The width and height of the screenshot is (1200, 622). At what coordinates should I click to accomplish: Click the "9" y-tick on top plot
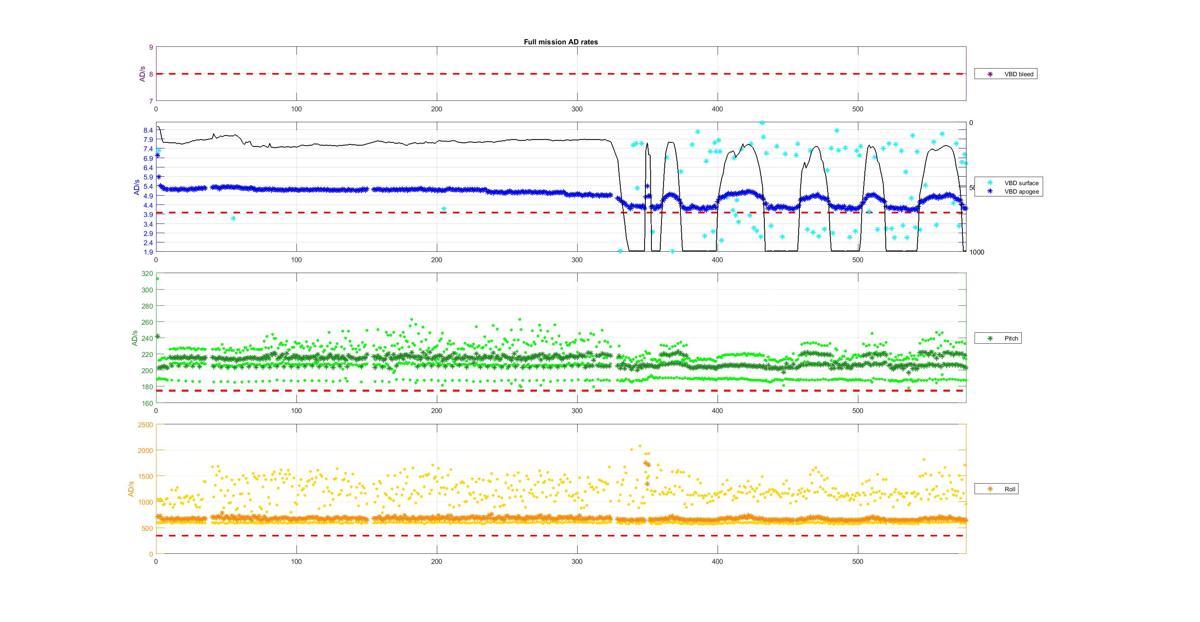pyautogui.click(x=151, y=47)
